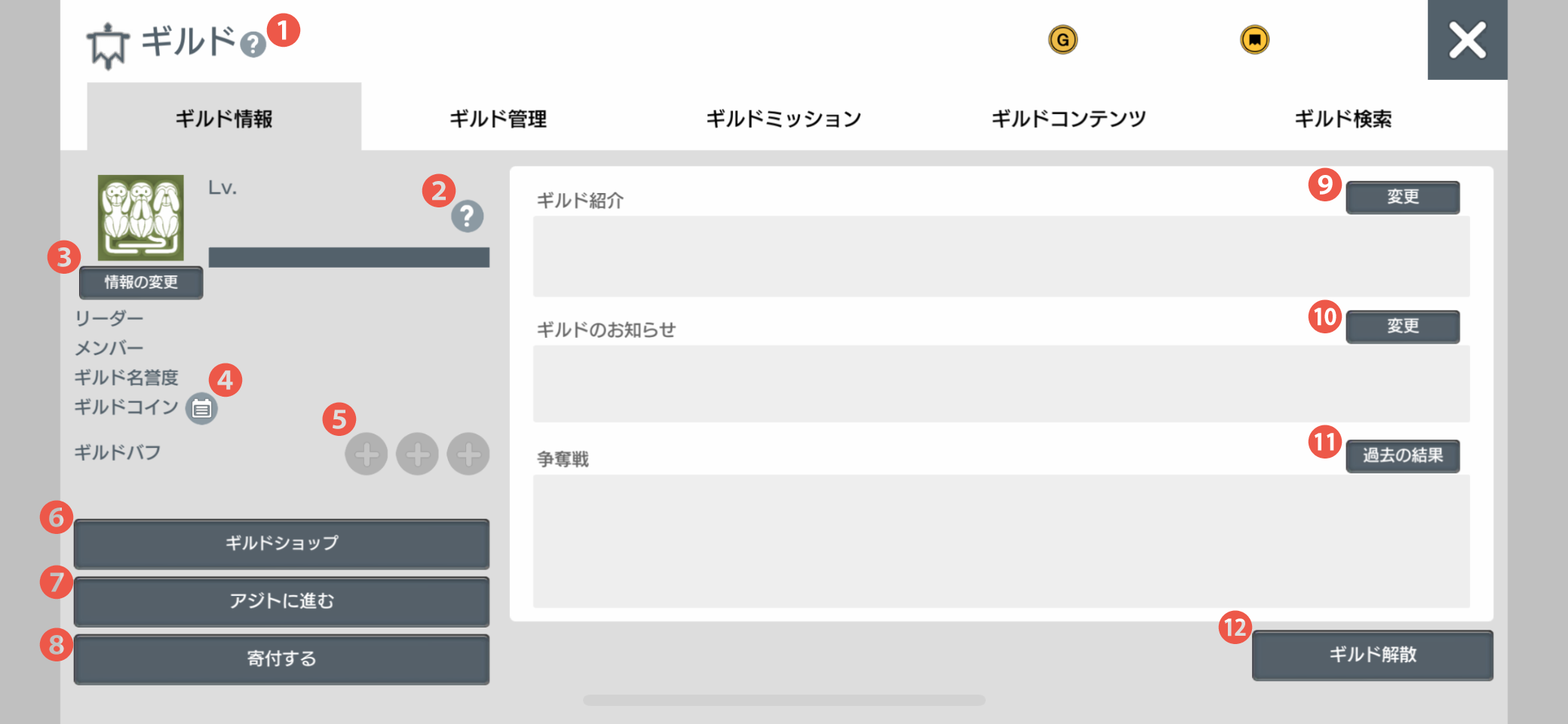The height and width of the screenshot is (724, 1568).
Task: View 過去の結果 for 争奪戦
Action: coord(1403,456)
